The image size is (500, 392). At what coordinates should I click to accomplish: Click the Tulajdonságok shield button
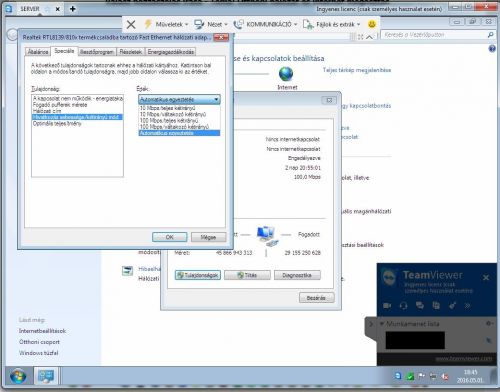[x=198, y=275]
